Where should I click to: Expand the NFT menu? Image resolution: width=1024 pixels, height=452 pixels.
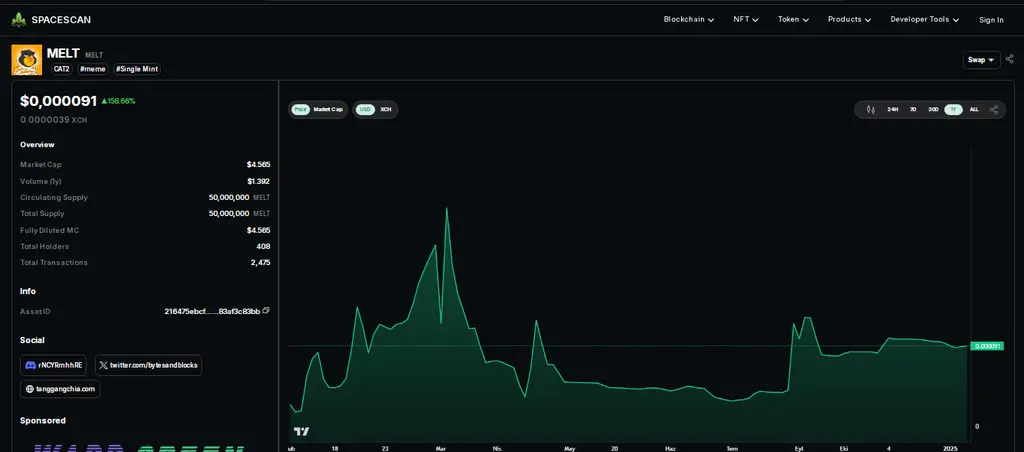[x=746, y=20]
